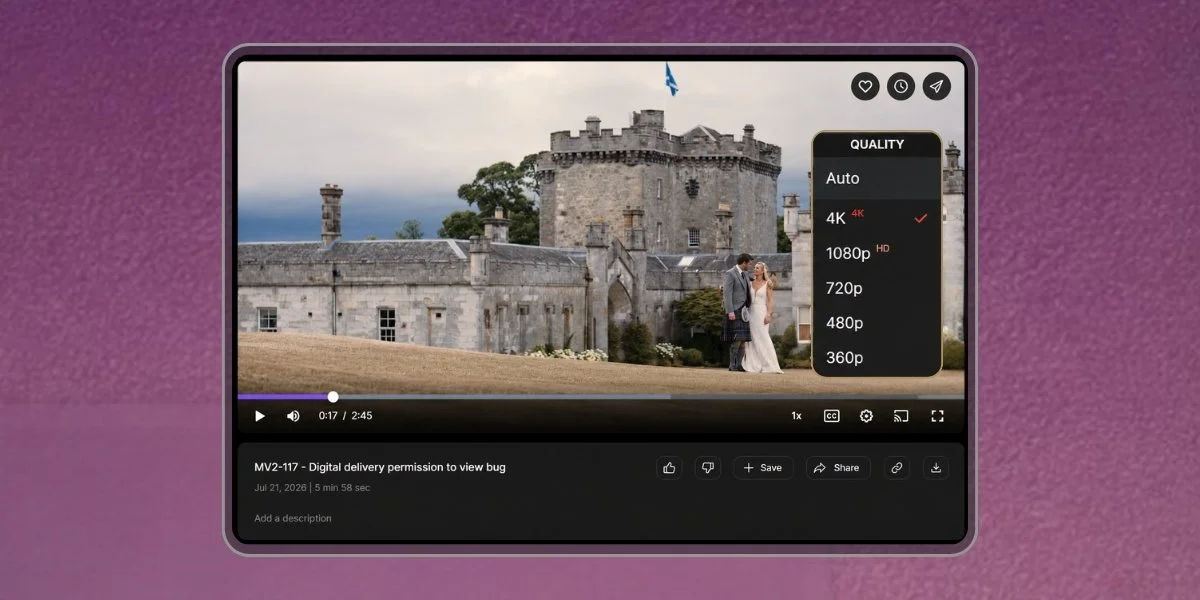Choose 1080p HD quality
1200x600 pixels.
point(877,253)
